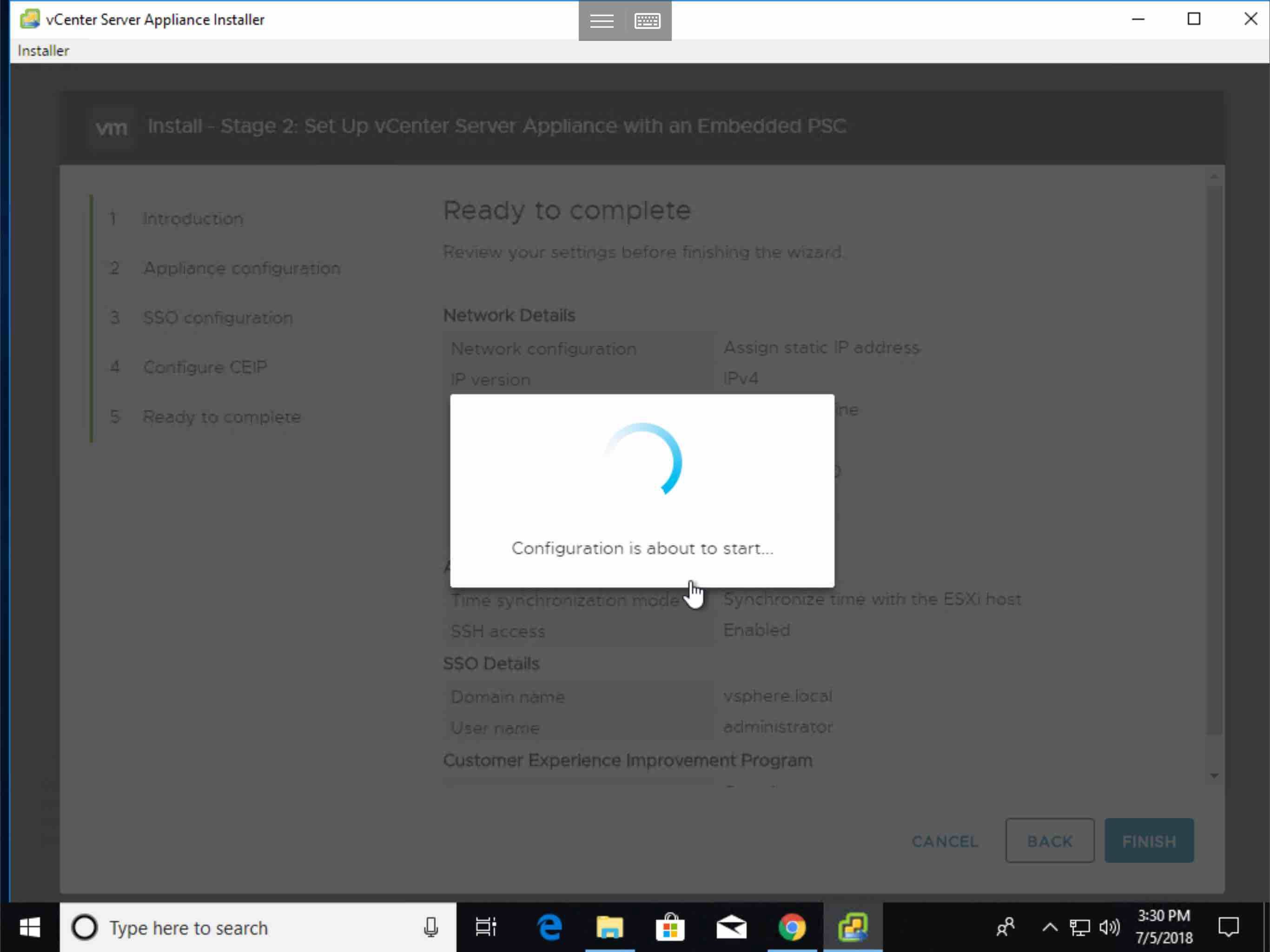Image resolution: width=1270 pixels, height=952 pixels.
Task: Open Microsoft Edge from the taskbar
Action: pyautogui.click(x=549, y=927)
